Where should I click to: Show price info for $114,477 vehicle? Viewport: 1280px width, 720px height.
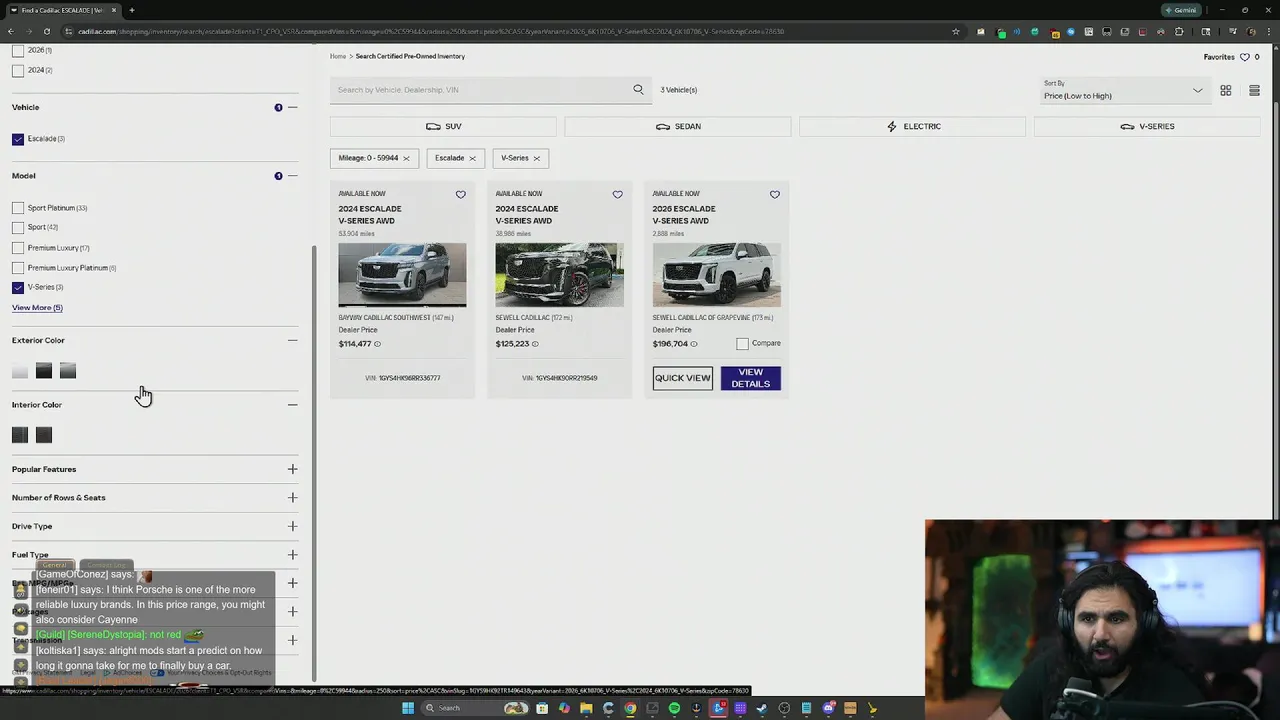pos(377,344)
